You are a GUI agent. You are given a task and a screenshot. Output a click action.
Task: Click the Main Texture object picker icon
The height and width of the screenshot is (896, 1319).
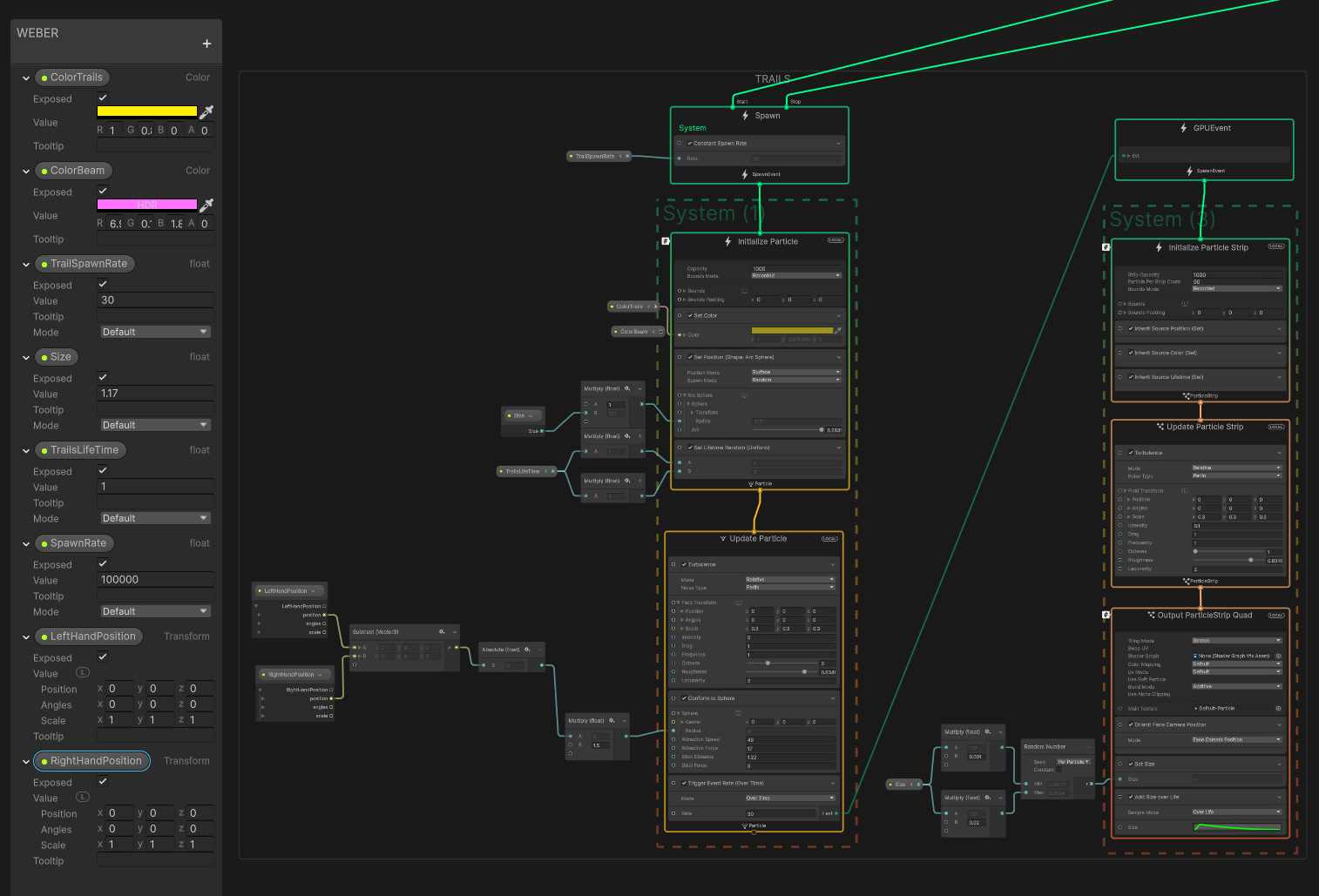click(x=1279, y=709)
